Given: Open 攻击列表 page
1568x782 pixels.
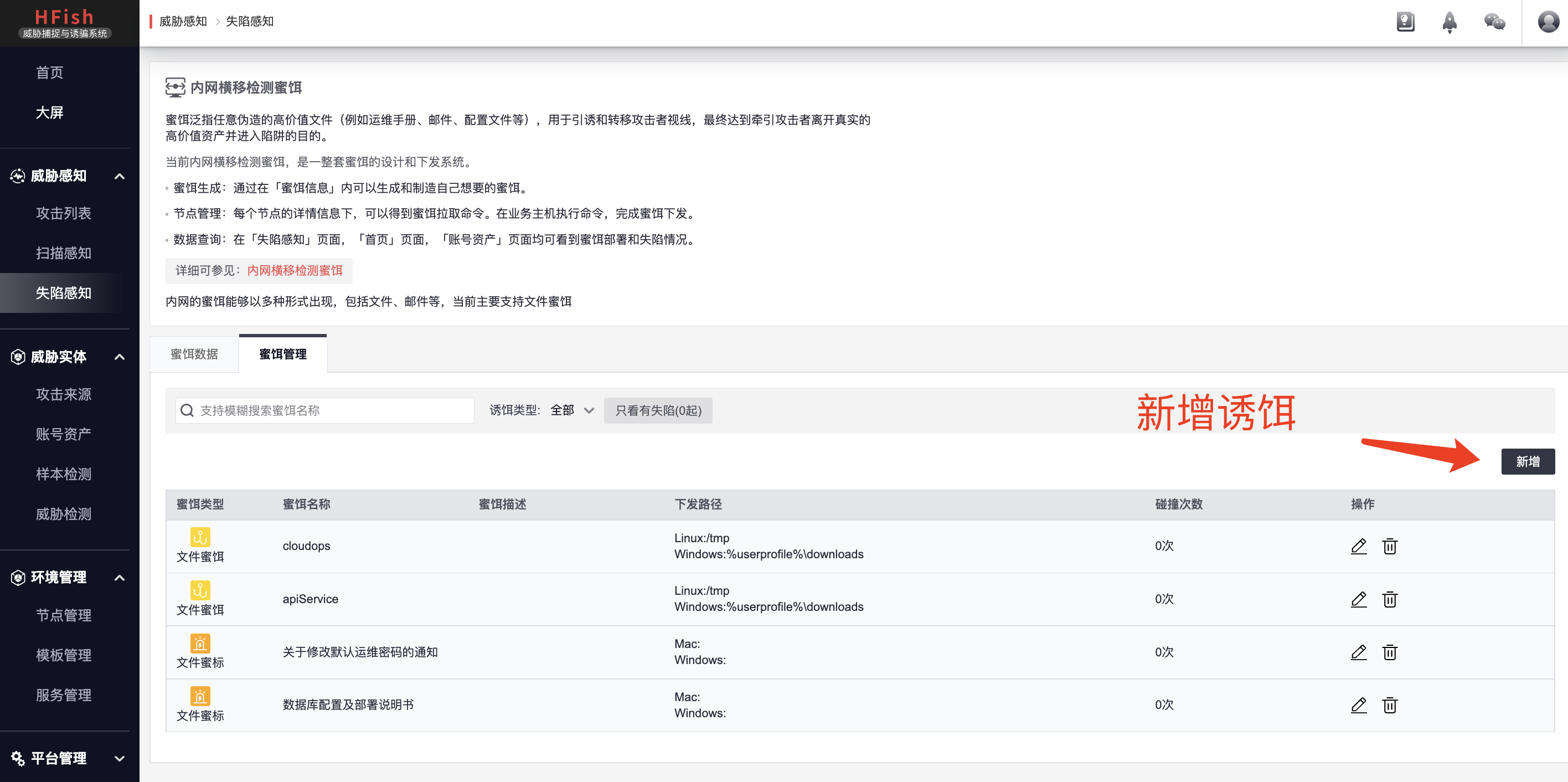Looking at the screenshot, I should (x=63, y=213).
